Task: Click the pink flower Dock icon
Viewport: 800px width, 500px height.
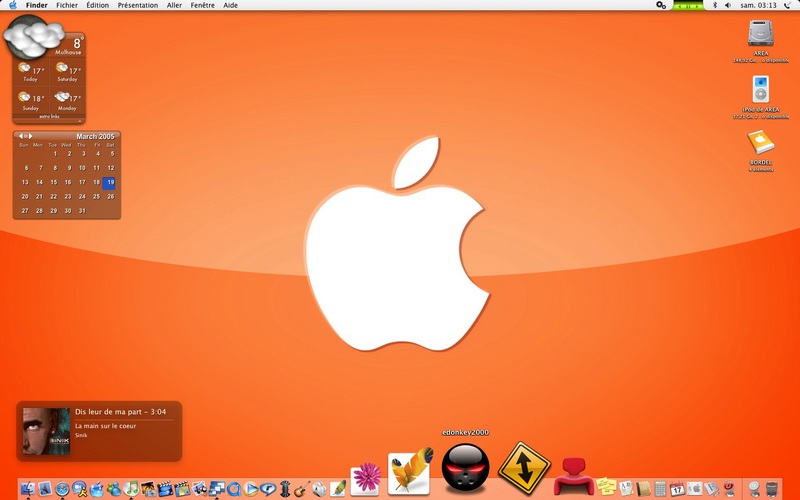Action: [x=366, y=479]
